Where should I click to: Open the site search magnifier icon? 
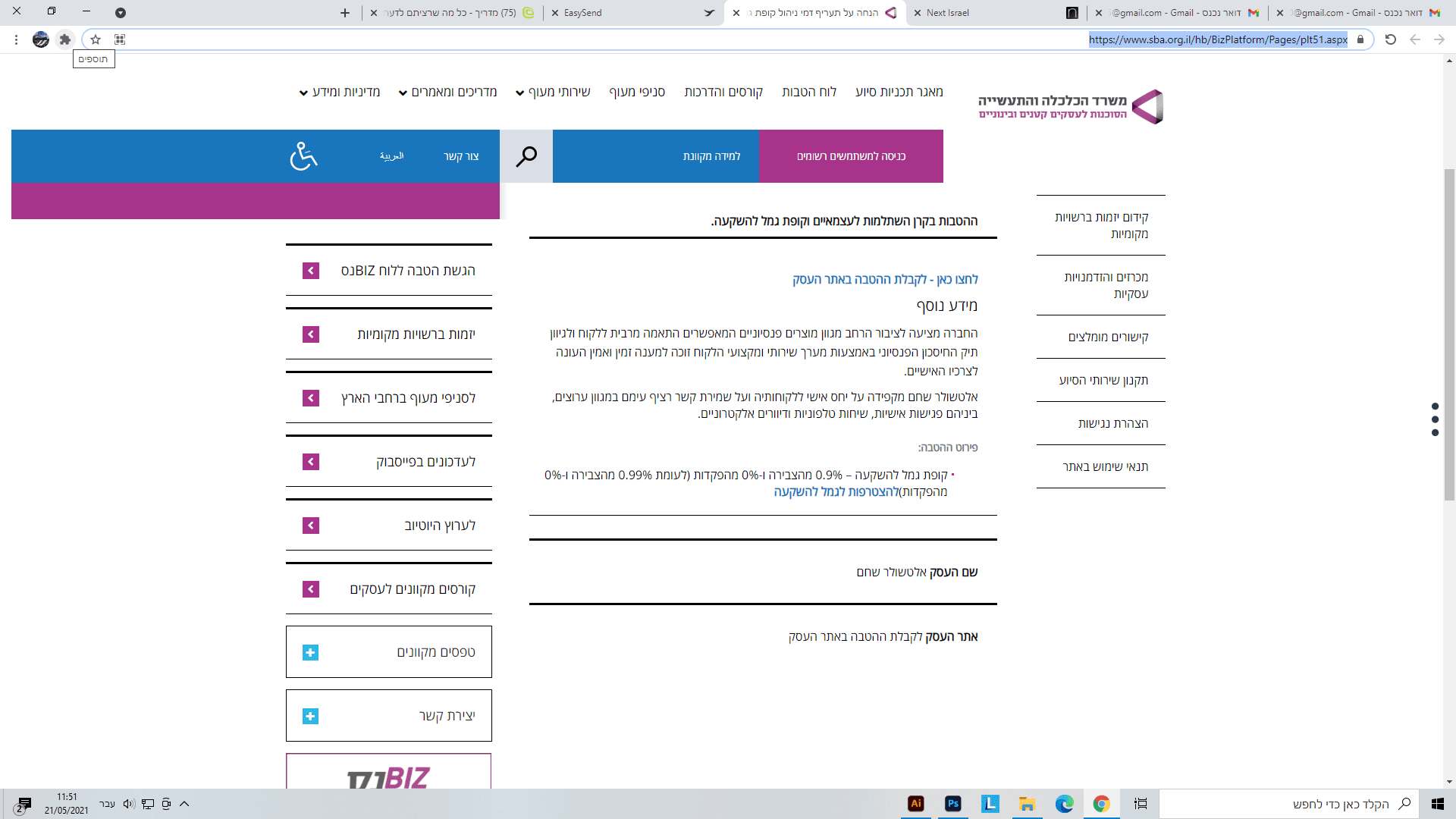point(526,156)
